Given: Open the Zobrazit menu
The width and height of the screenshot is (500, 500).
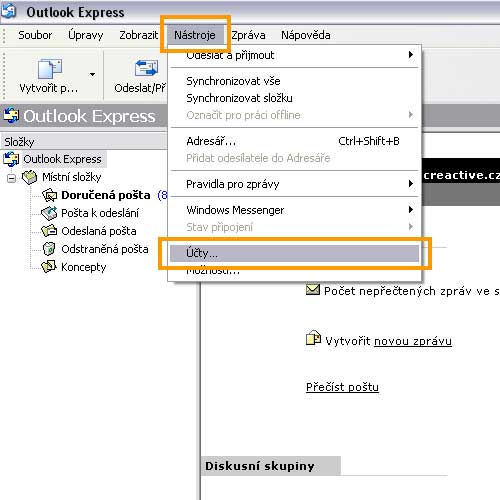Looking at the screenshot, I should coord(139,35).
